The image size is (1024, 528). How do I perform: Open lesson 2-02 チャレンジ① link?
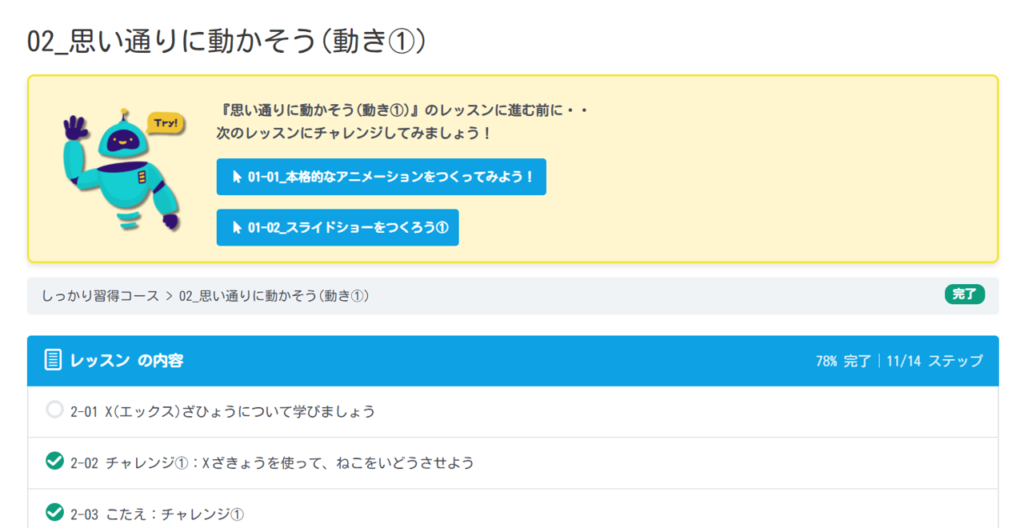pyautogui.click(x=272, y=463)
